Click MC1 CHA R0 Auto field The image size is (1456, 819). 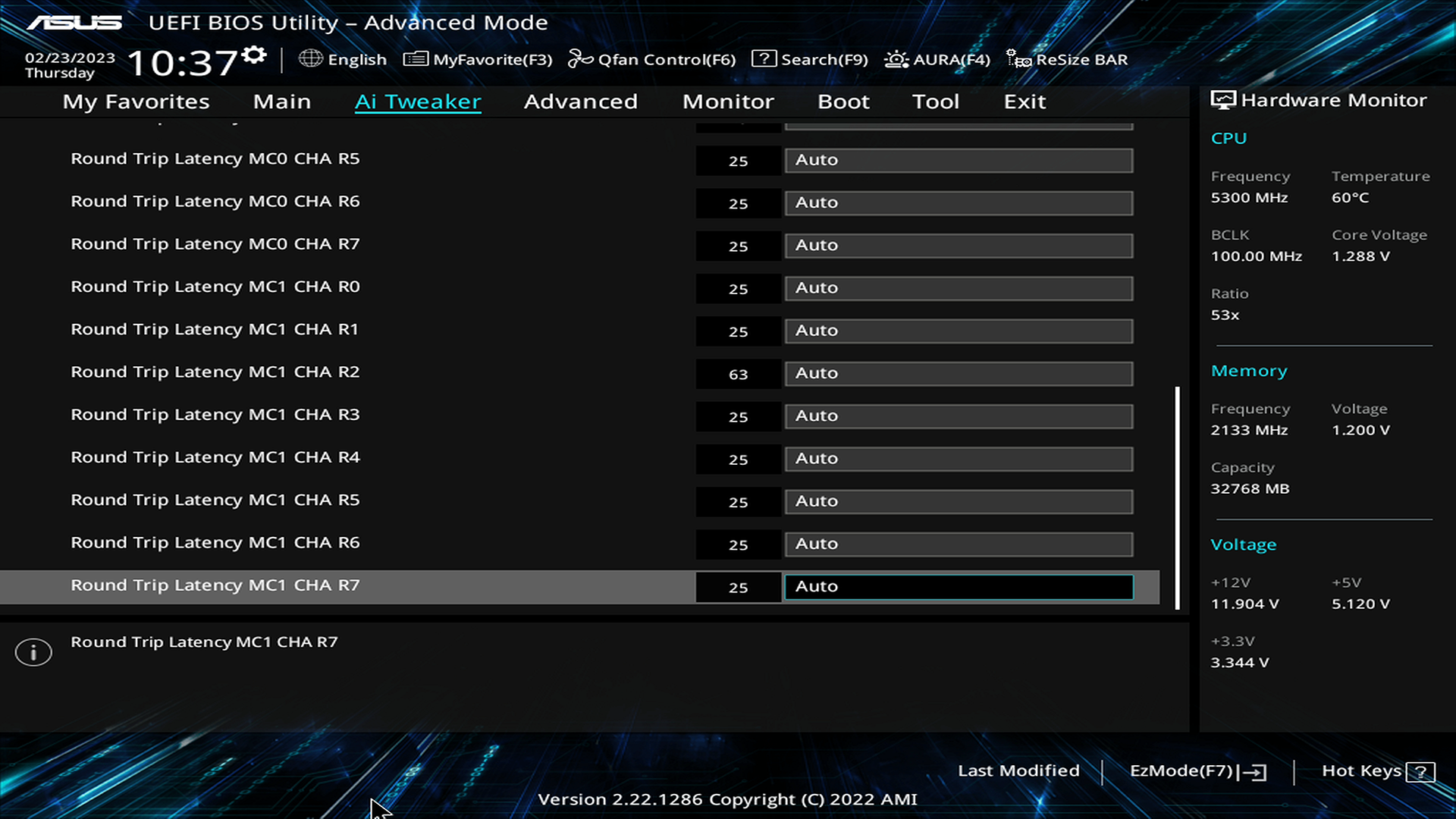coord(959,288)
